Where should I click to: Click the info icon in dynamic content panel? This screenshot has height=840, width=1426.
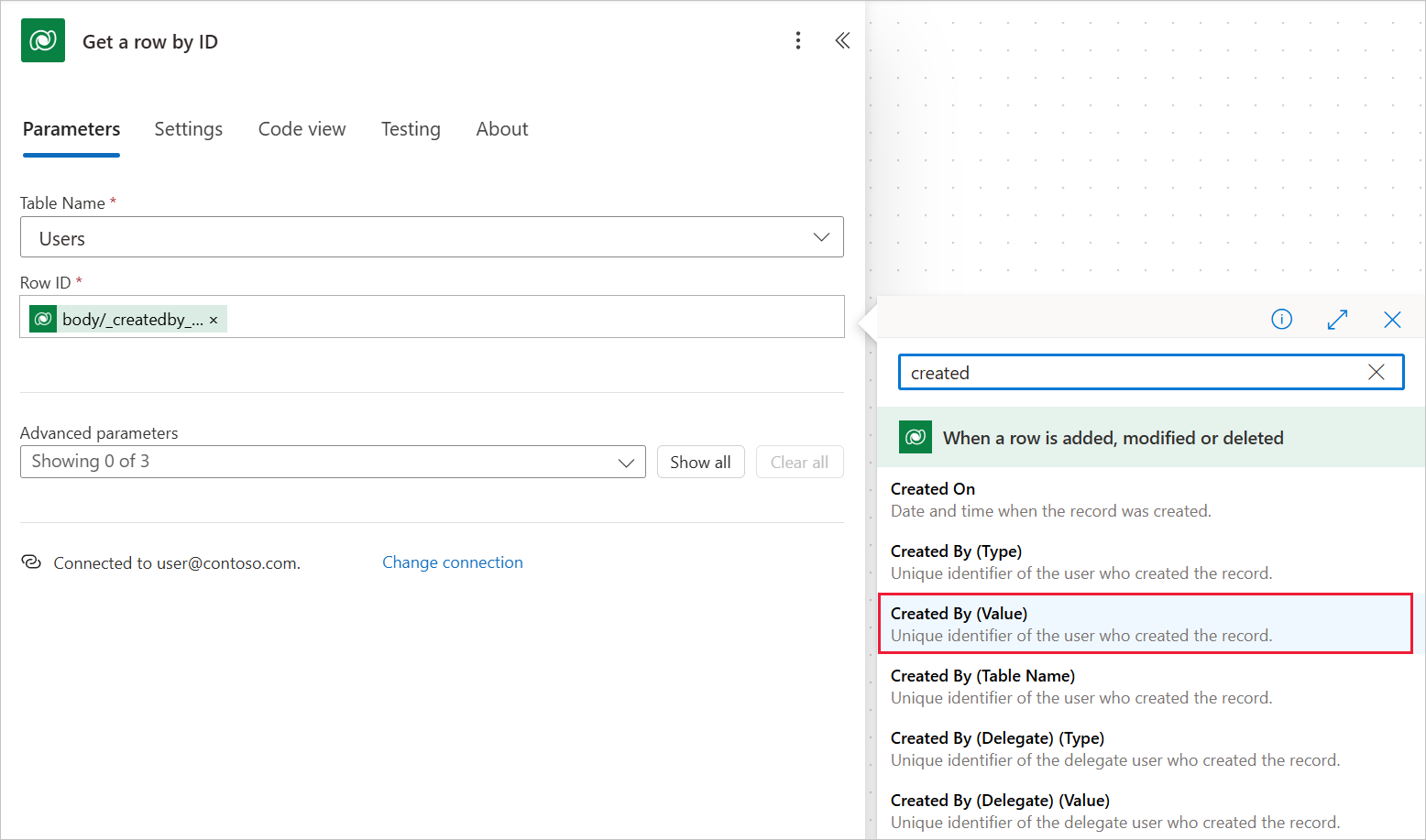click(x=1281, y=319)
